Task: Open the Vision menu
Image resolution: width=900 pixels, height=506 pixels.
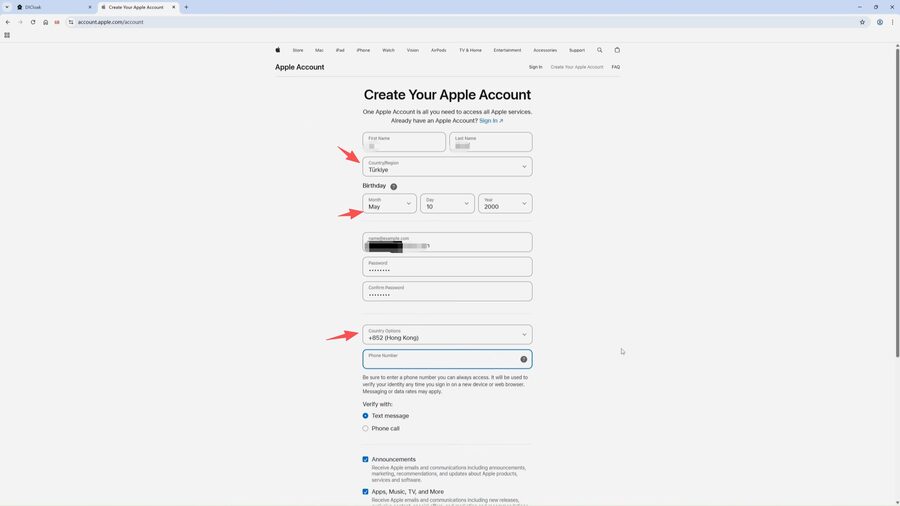Action: click(x=413, y=50)
